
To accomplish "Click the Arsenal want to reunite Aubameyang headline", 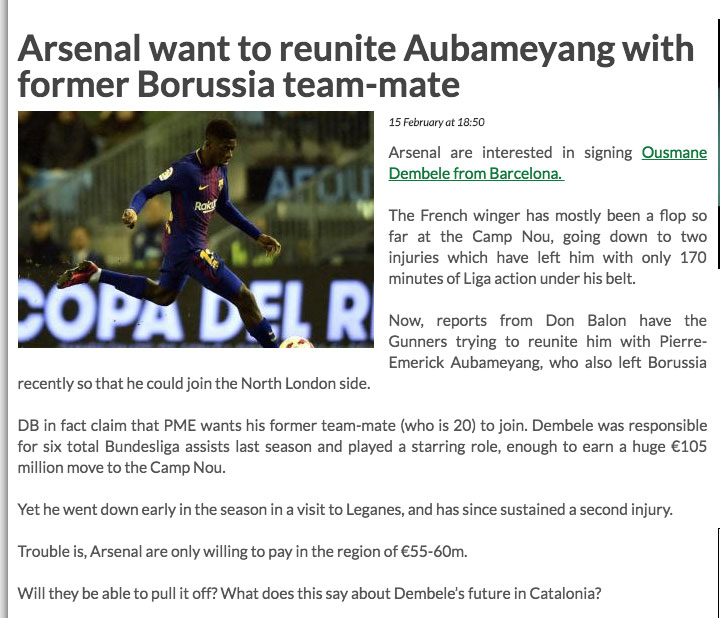I will [355, 66].
